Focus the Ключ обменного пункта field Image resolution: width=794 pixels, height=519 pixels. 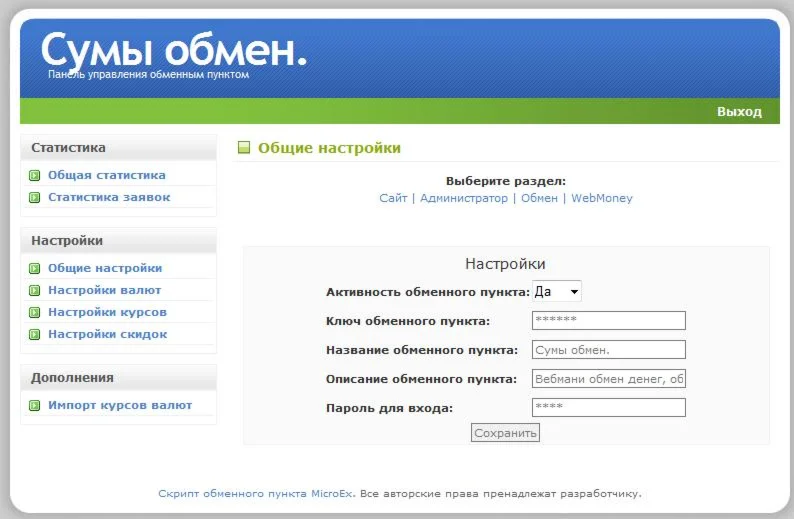(609, 321)
